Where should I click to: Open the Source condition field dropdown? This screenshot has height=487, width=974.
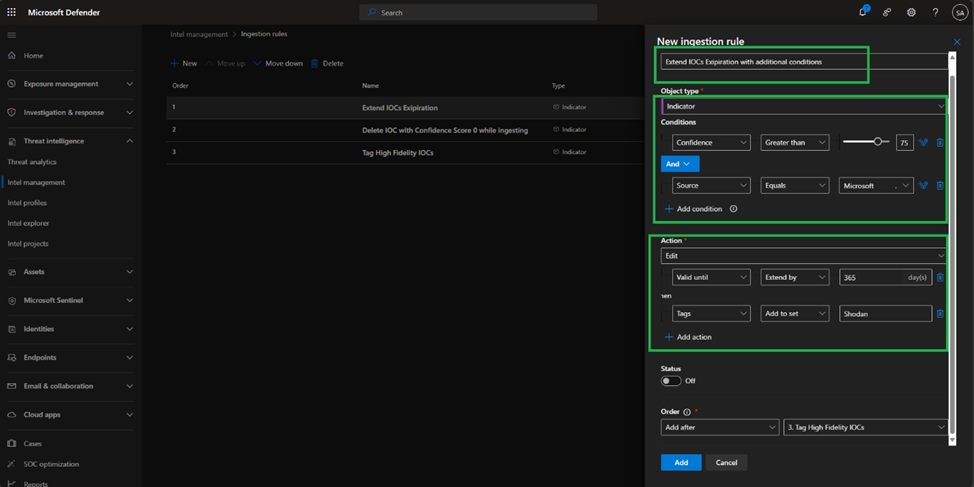tap(711, 185)
